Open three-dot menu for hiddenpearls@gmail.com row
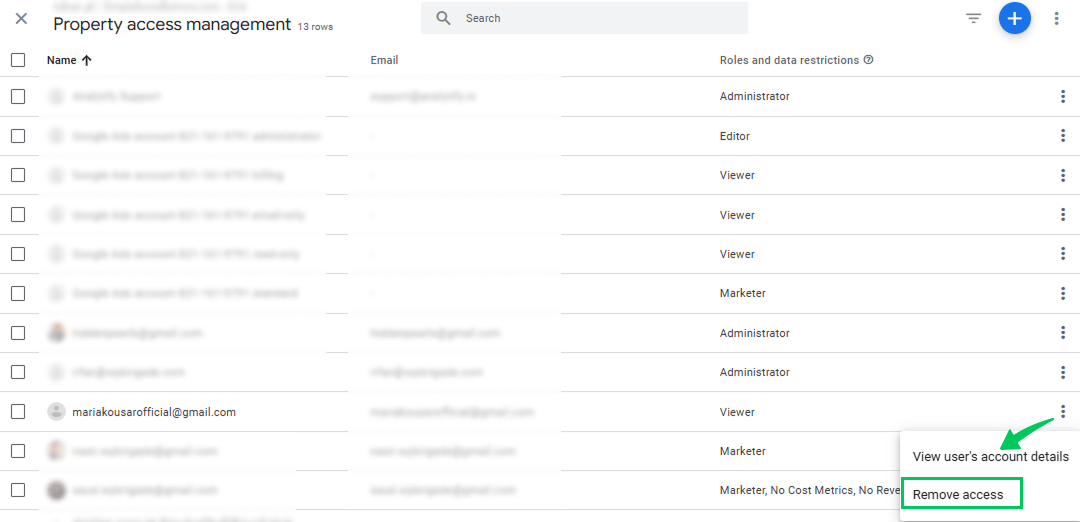 (1063, 333)
